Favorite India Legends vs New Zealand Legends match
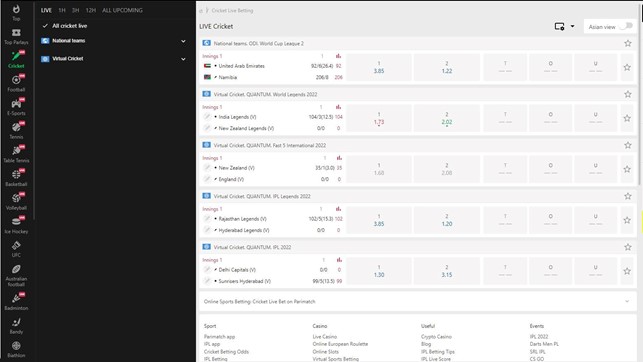The width and height of the screenshot is (643, 362). point(627,118)
